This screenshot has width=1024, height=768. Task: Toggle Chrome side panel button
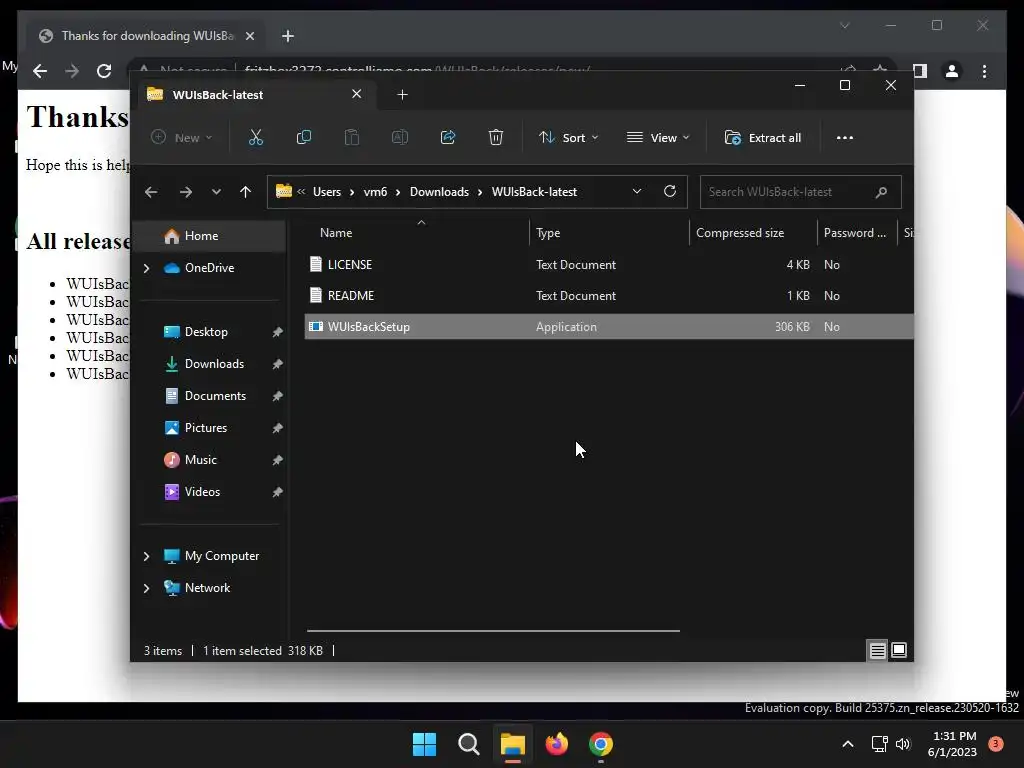pos(920,71)
